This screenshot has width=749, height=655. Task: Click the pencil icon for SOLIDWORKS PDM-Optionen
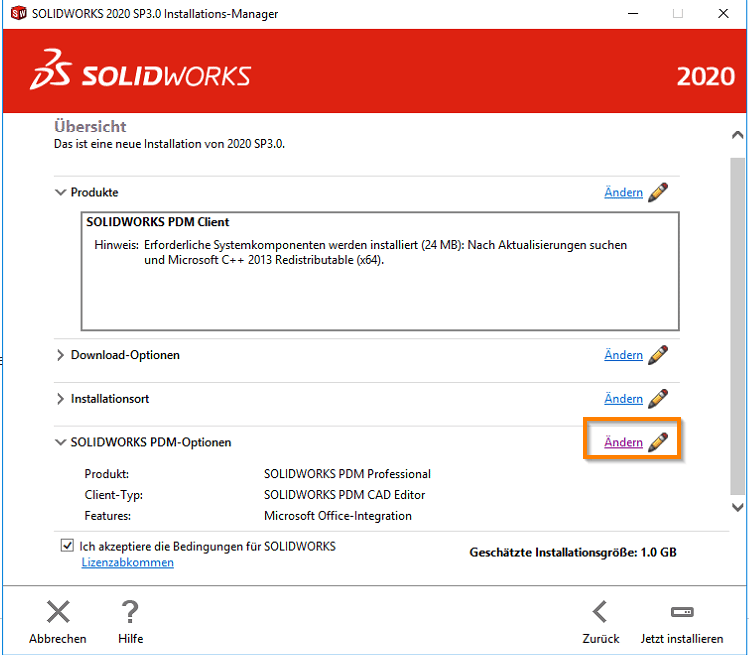click(658, 442)
